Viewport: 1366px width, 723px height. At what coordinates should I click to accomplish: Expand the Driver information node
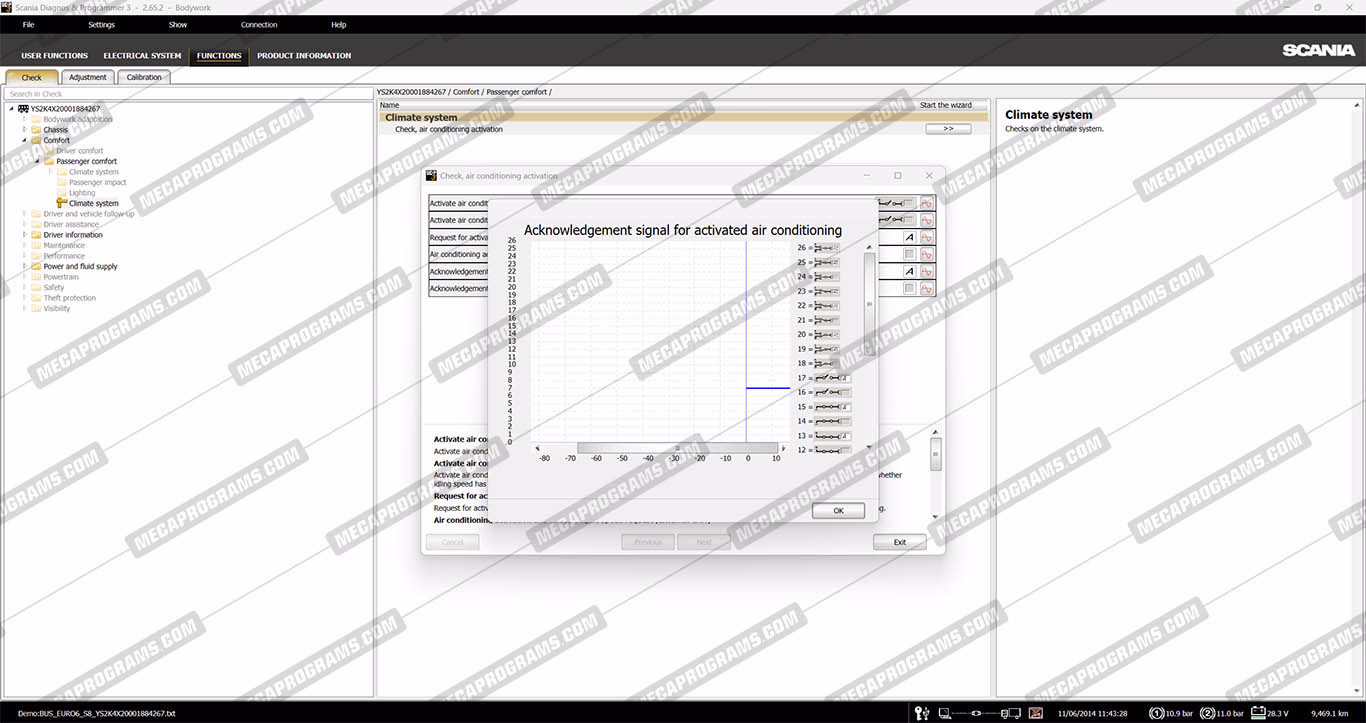coord(25,235)
